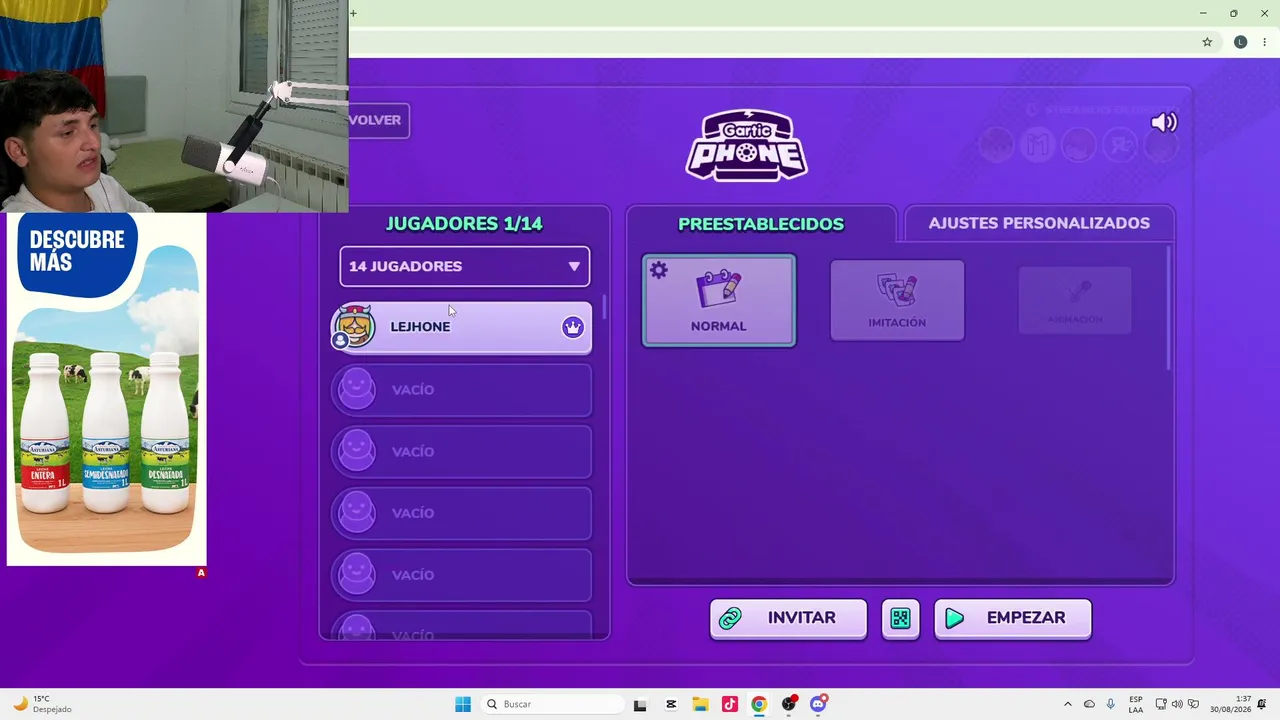Click the Invitar button
Viewport: 1280px width, 720px height.
[788, 618]
